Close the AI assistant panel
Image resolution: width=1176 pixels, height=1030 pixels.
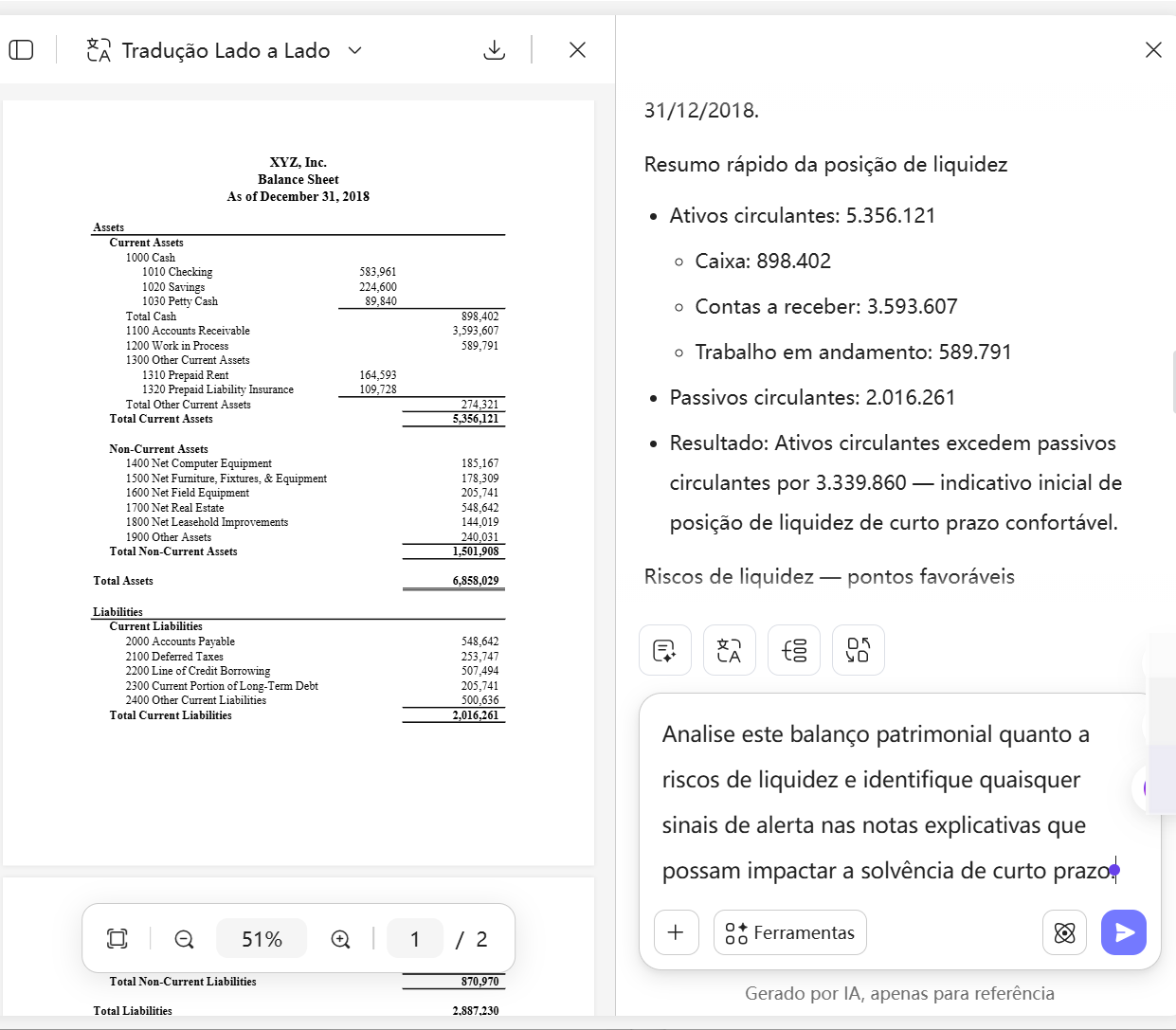tap(1153, 50)
